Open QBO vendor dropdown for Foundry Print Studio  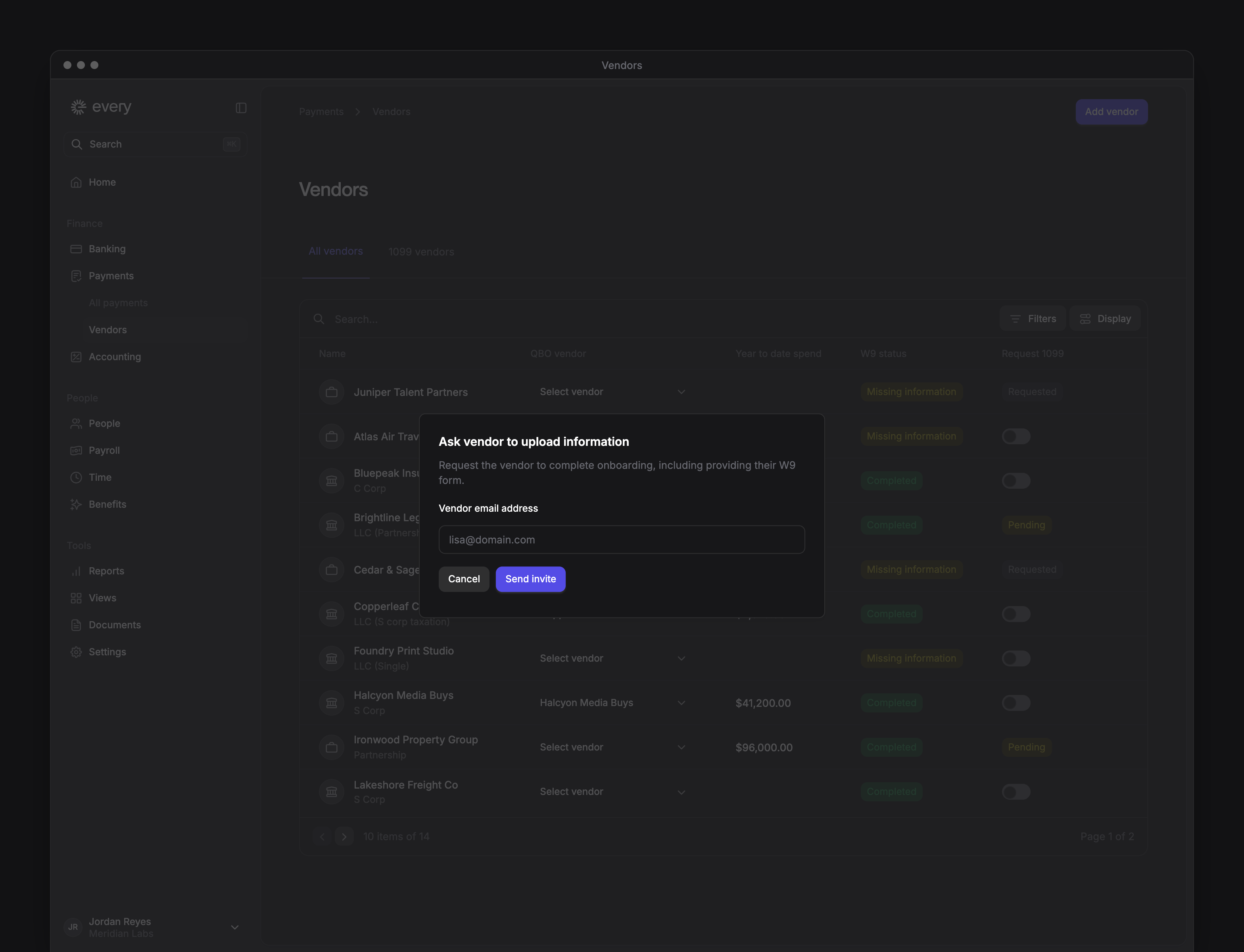tap(612, 658)
